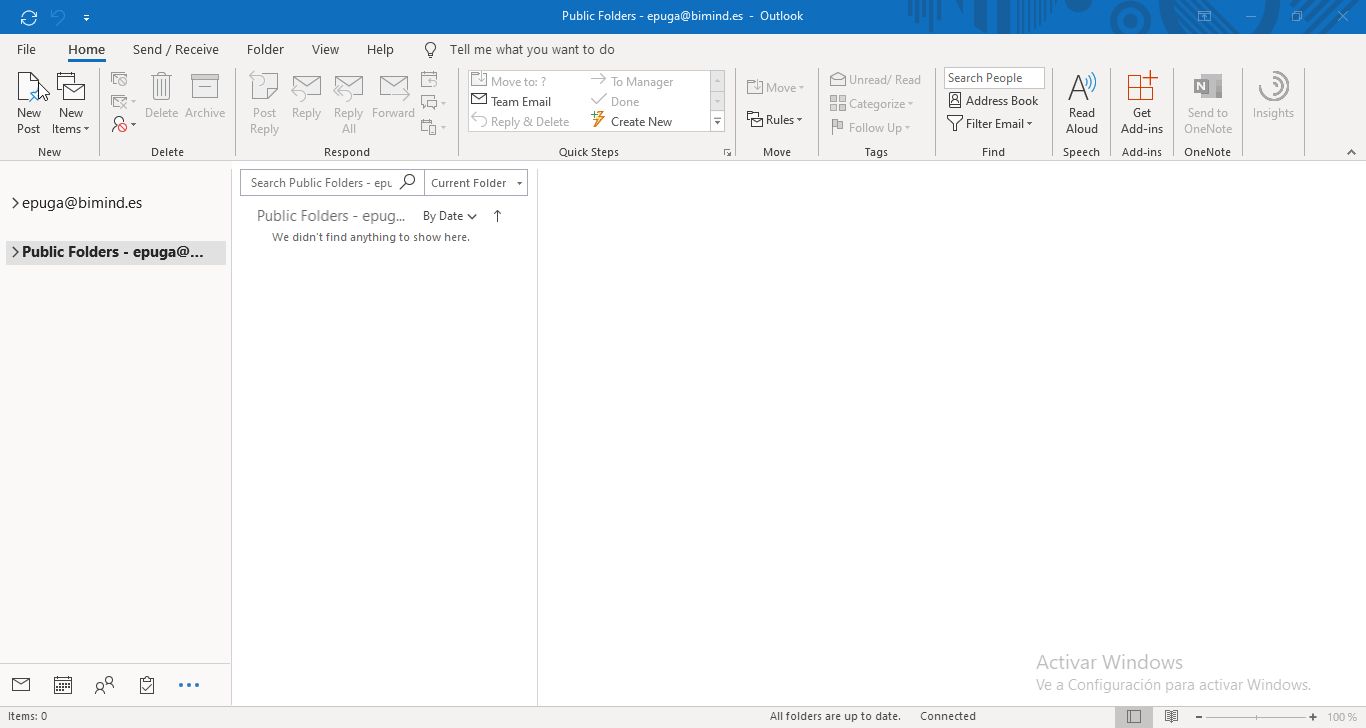This screenshot has width=1366, height=728.
Task: Click Send to OneNote
Action: [x=1208, y=103]
